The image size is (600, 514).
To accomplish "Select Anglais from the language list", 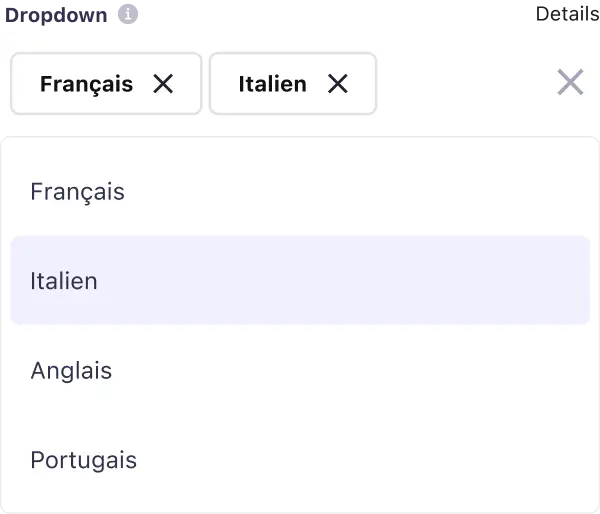I will click(71, 371).
